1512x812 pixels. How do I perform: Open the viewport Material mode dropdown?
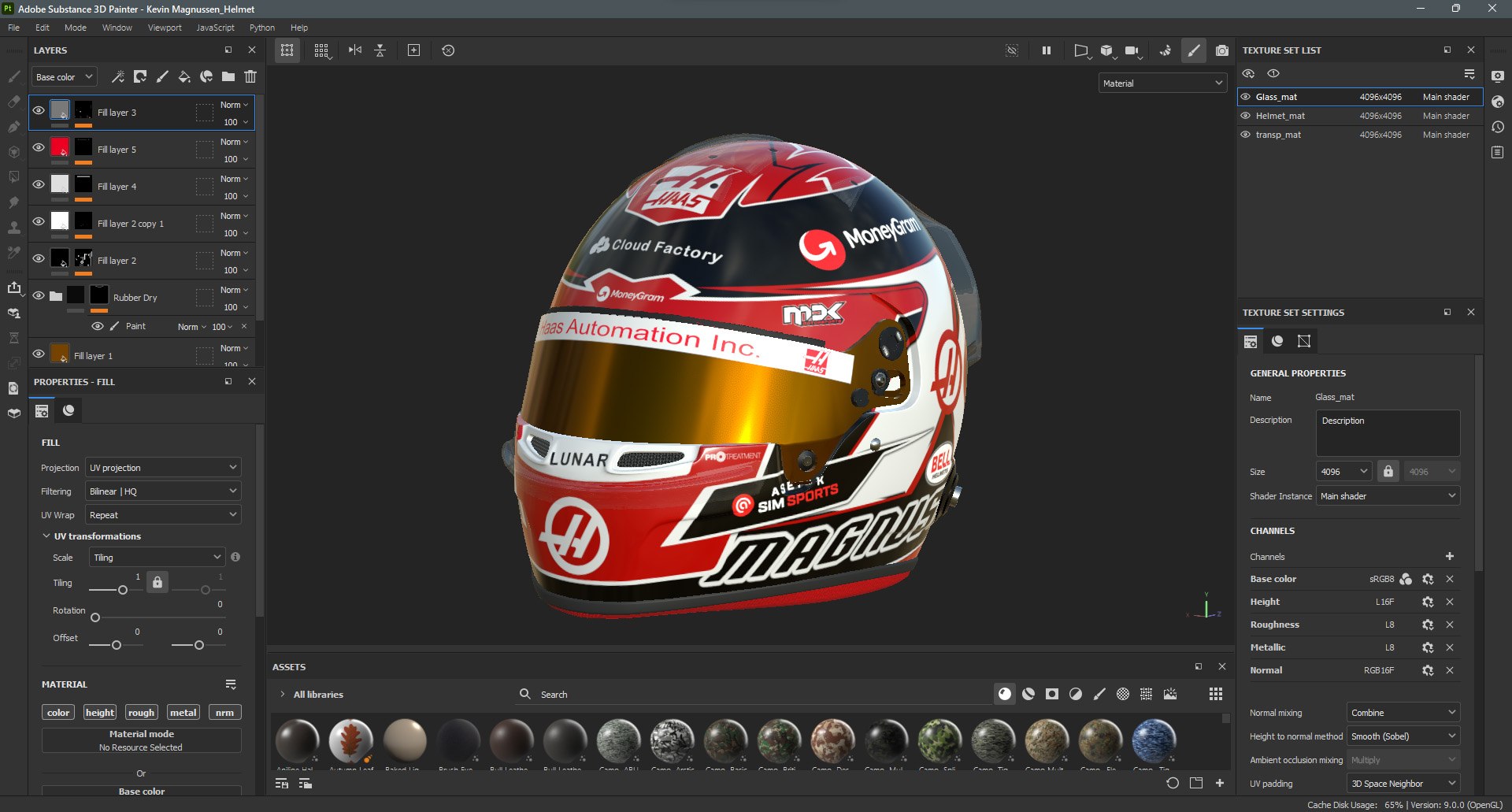[x=1163, y=83]
